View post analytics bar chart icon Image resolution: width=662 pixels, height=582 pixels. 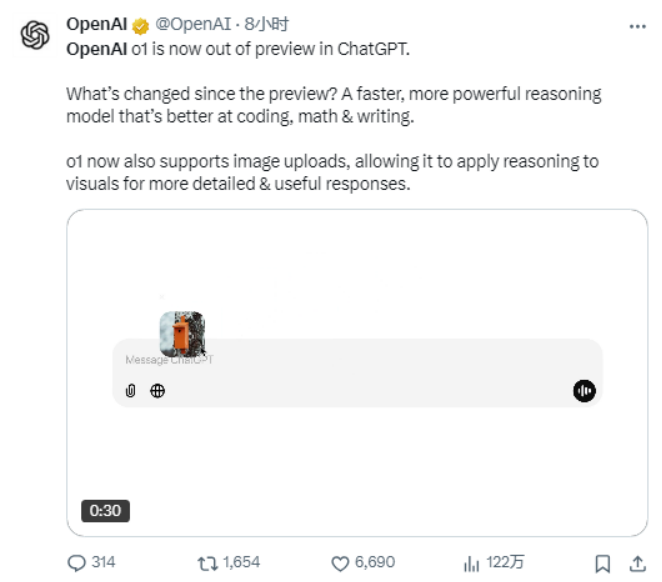(472, 563)
